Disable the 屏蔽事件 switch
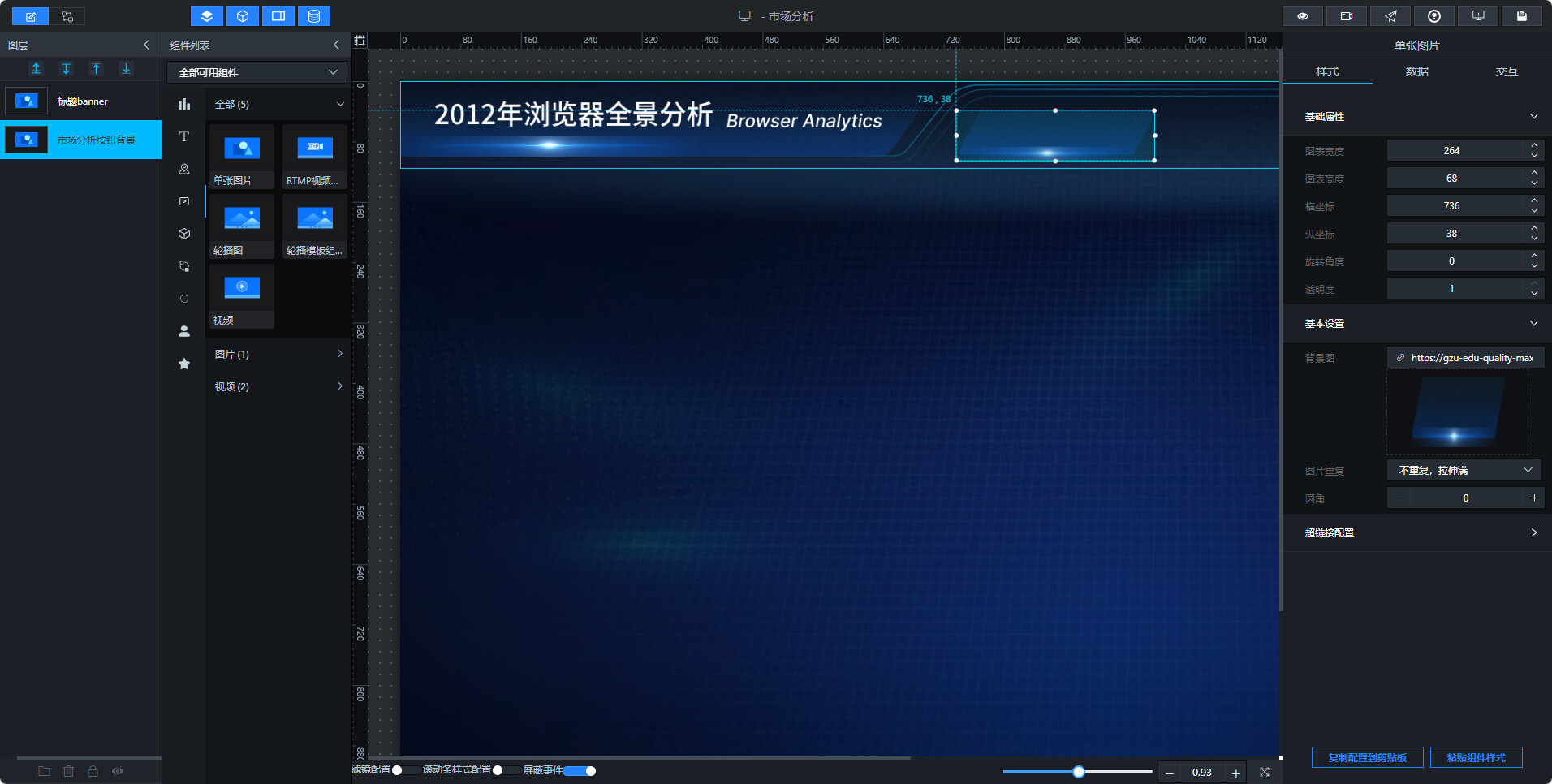The image size is (1552, 784). click(580, 771)
